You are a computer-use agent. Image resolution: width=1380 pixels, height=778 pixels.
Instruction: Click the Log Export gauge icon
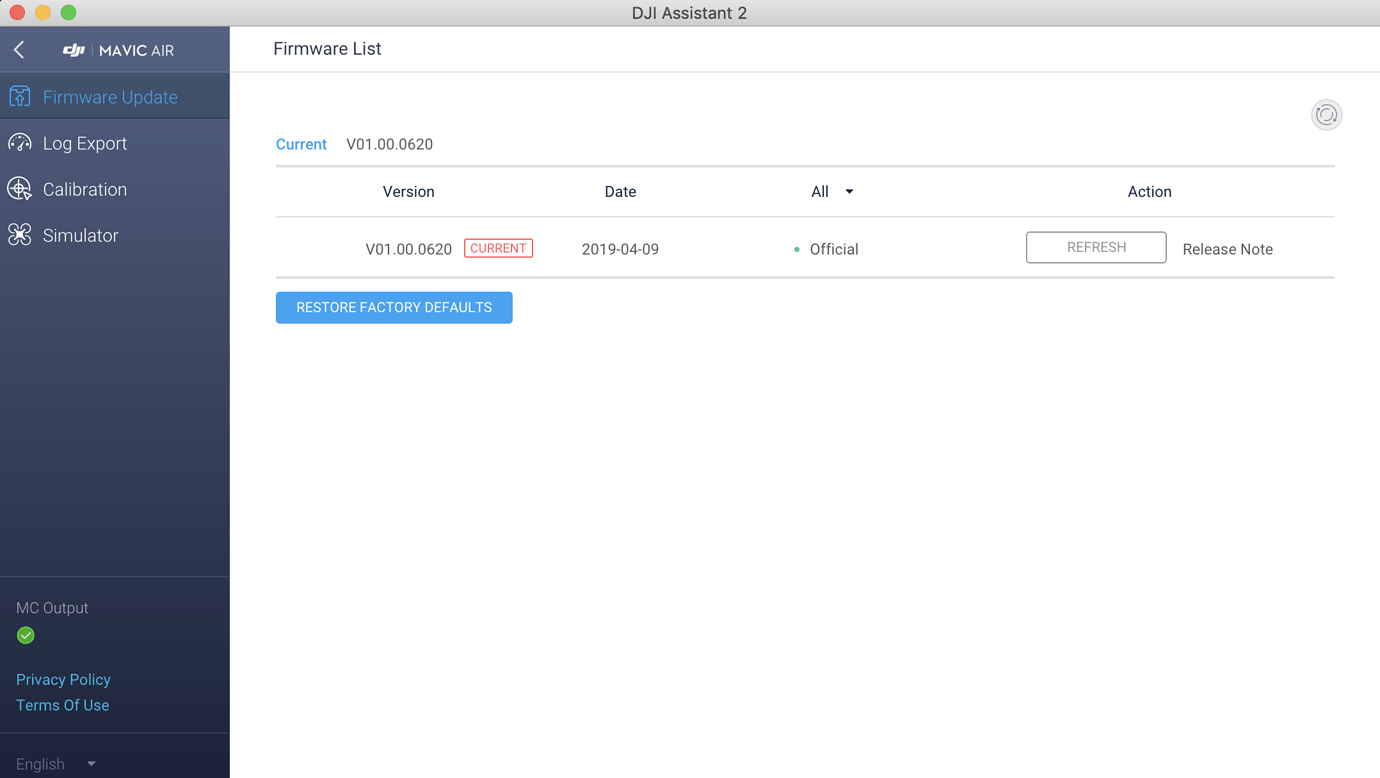pyautogui.click(x=20, y=143)
